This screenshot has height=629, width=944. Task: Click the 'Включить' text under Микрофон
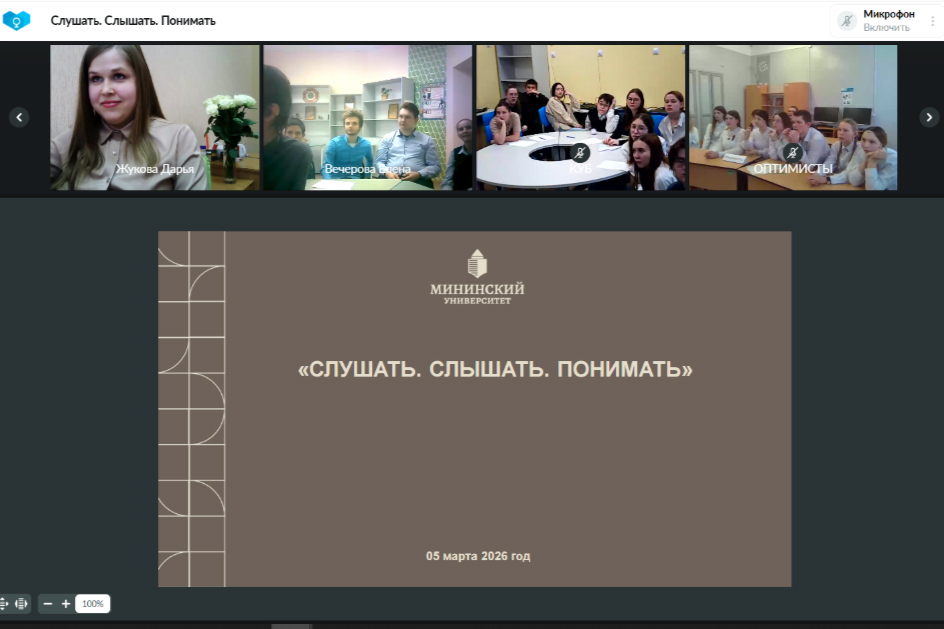tap(886, 28)
